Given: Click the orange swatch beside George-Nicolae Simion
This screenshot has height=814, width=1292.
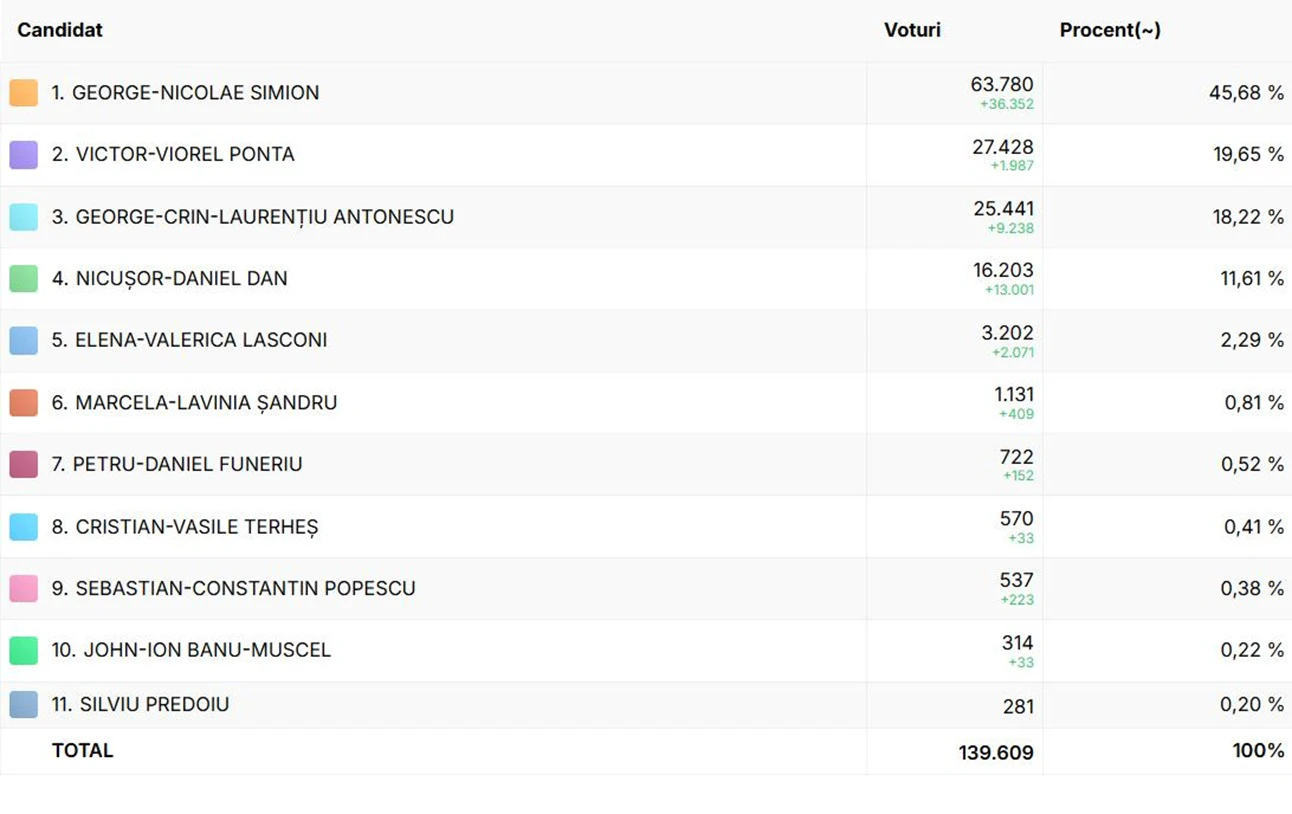Looking at the screenshot, I should coord(24,93).
